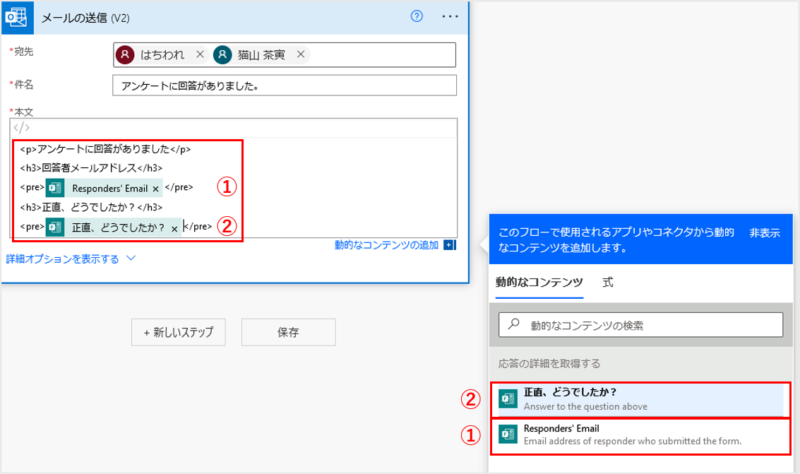Viewport: 800px width, 474px height.
Task: Select 正直、どうでしたか？ dynamic content item
Action: (x=640, y=399)
